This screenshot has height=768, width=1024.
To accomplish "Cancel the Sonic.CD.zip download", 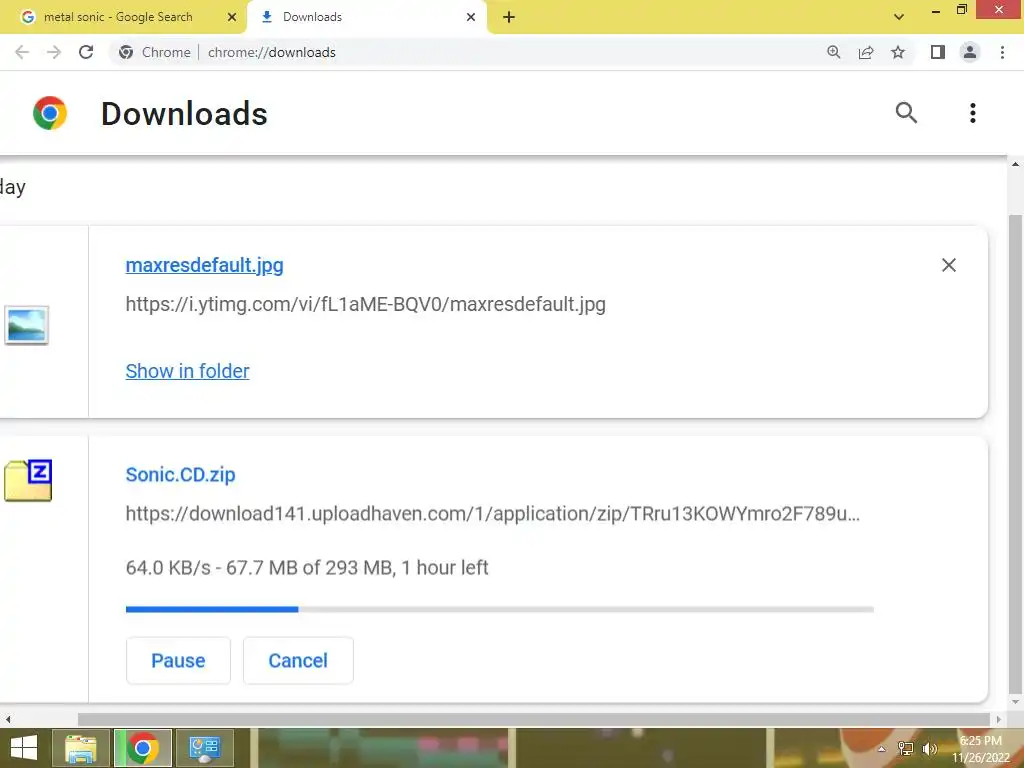I will pyautogui.click(x=298, y=660).
